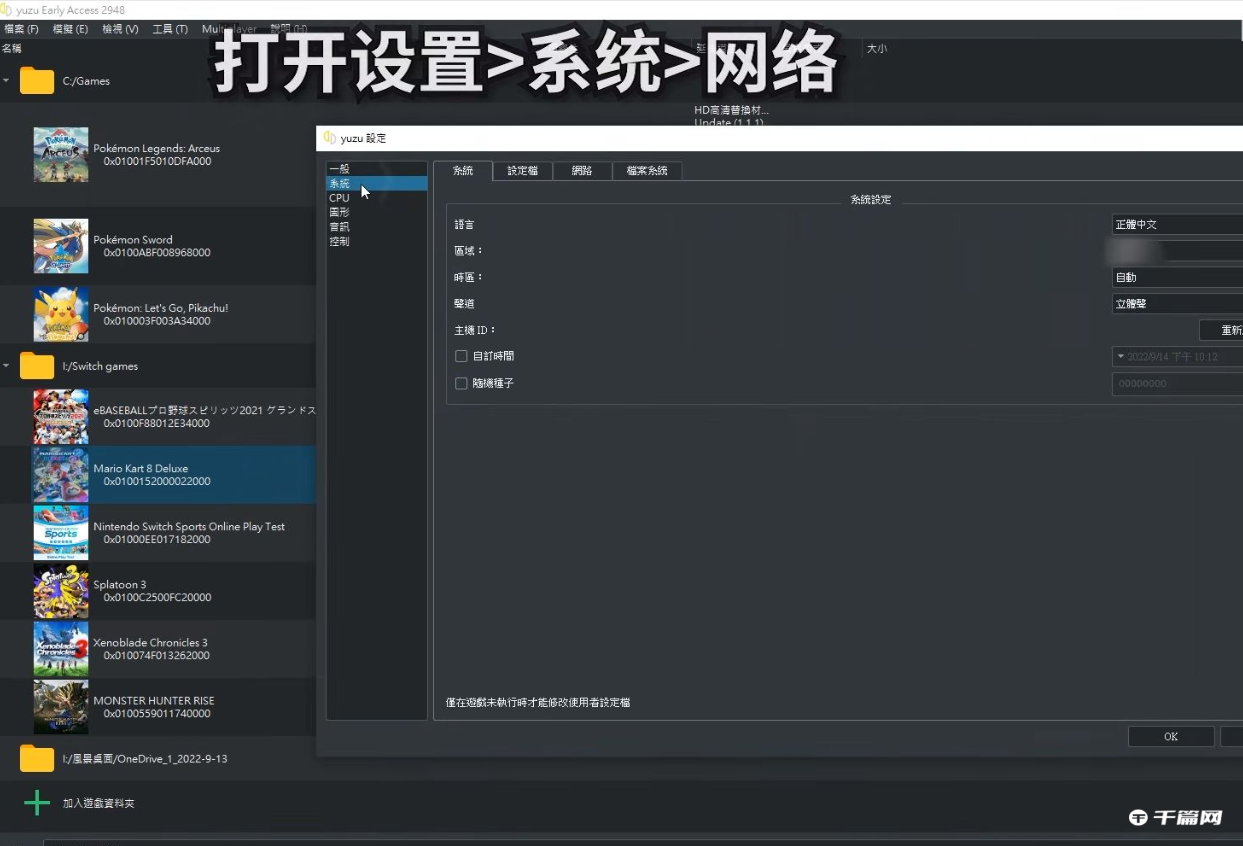The height and width of the screenshot is (846, 1243).
Task: Click the OK button in settings dialog
Action: 1170,736
